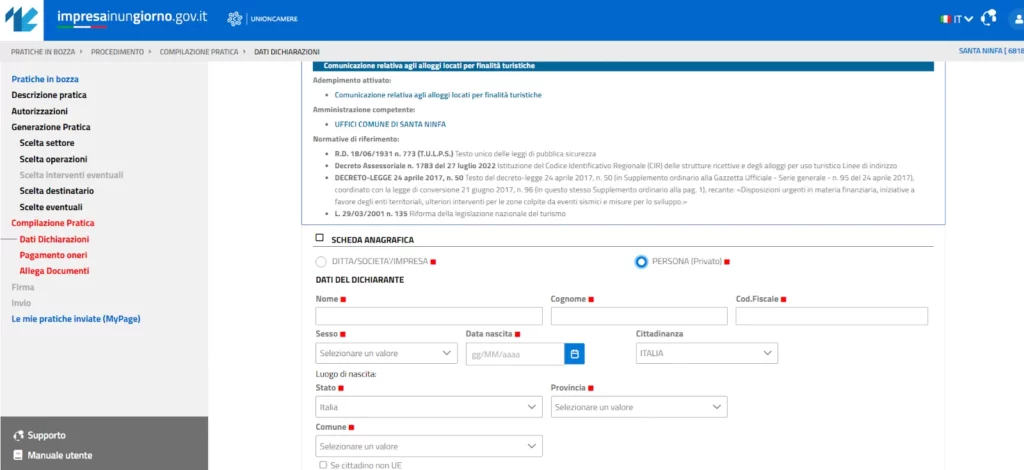Viewport: 1024px width, 470px height.
Task: Go to Compilazione Pratica breadcrumb
Action: point(199,52)
